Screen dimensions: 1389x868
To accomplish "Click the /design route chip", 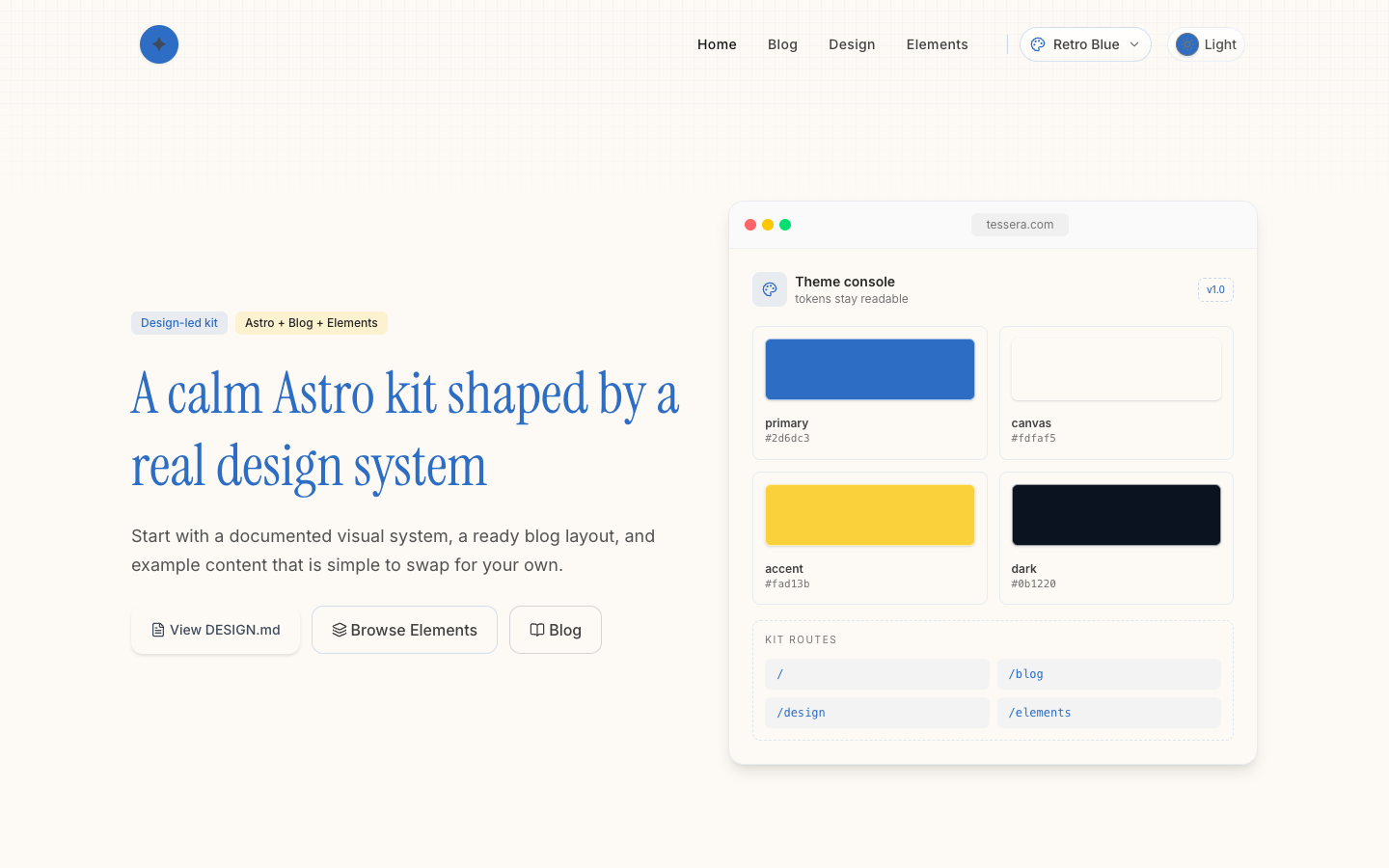I will (877, 713).
